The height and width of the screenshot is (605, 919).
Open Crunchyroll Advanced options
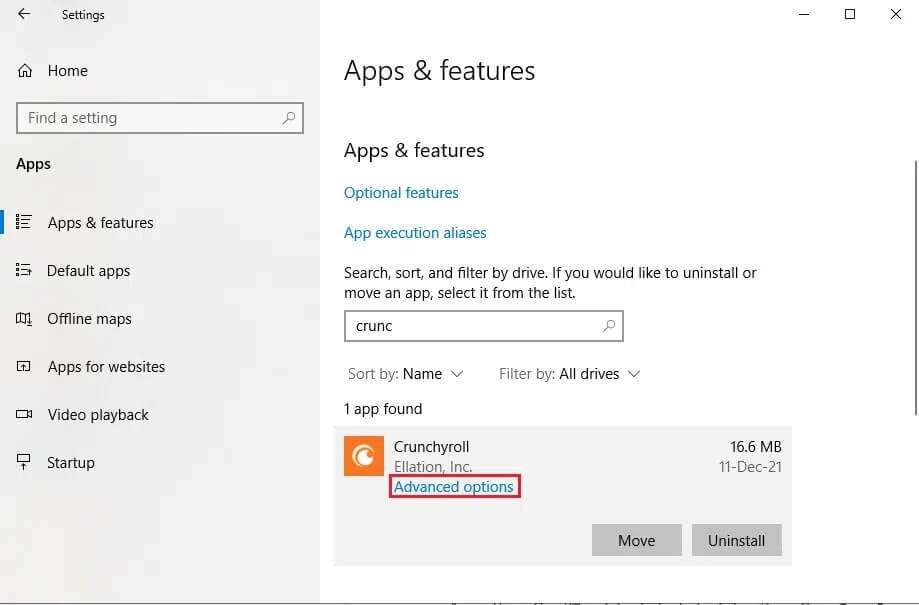454,487
